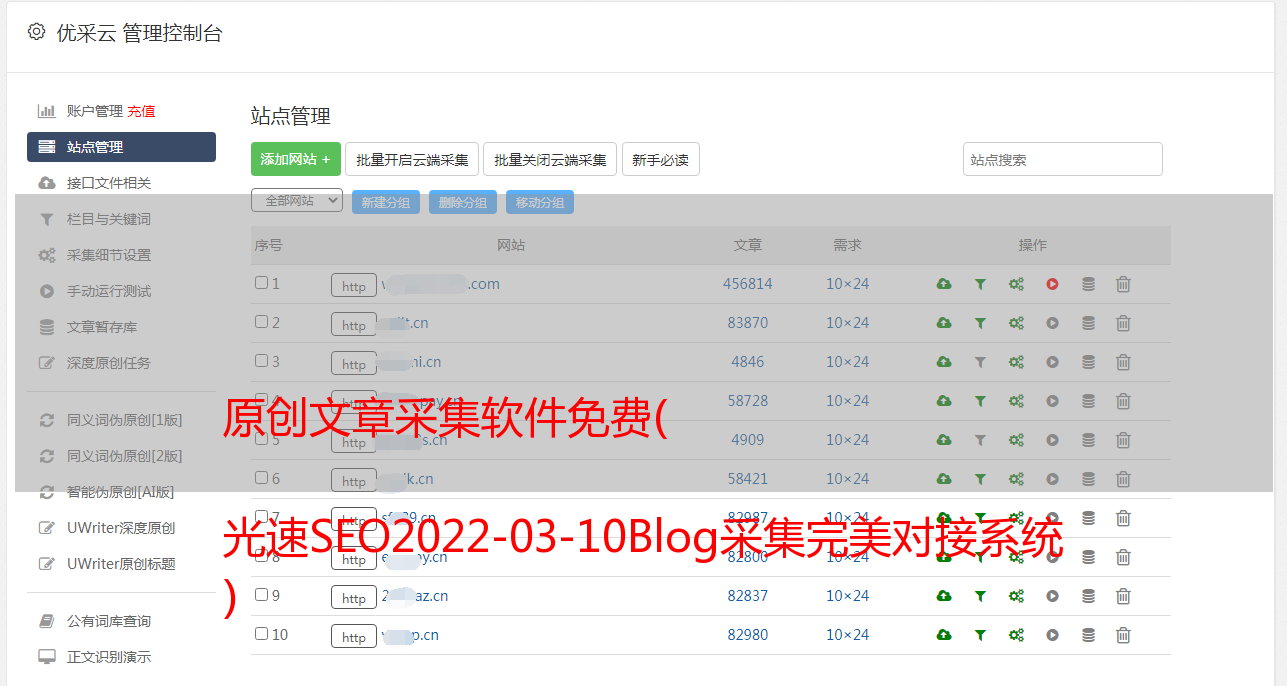This screenshot has height=686, width=1287.
Task: Check the box for row 5
Action: pyautogui.click(x=261, y=439)
